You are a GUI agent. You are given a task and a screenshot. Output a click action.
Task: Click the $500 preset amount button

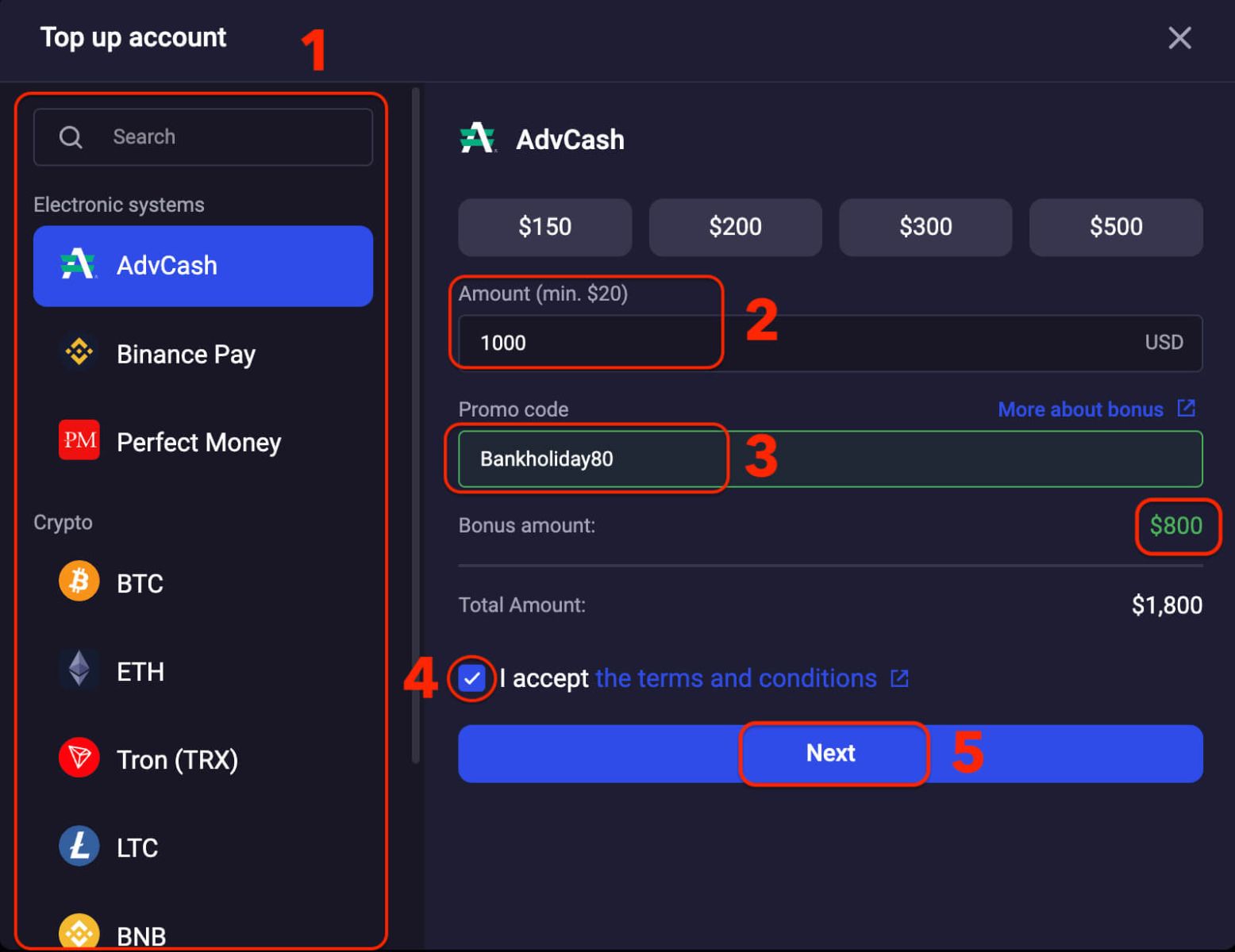pyautogui.click(x=1115, y=227)
